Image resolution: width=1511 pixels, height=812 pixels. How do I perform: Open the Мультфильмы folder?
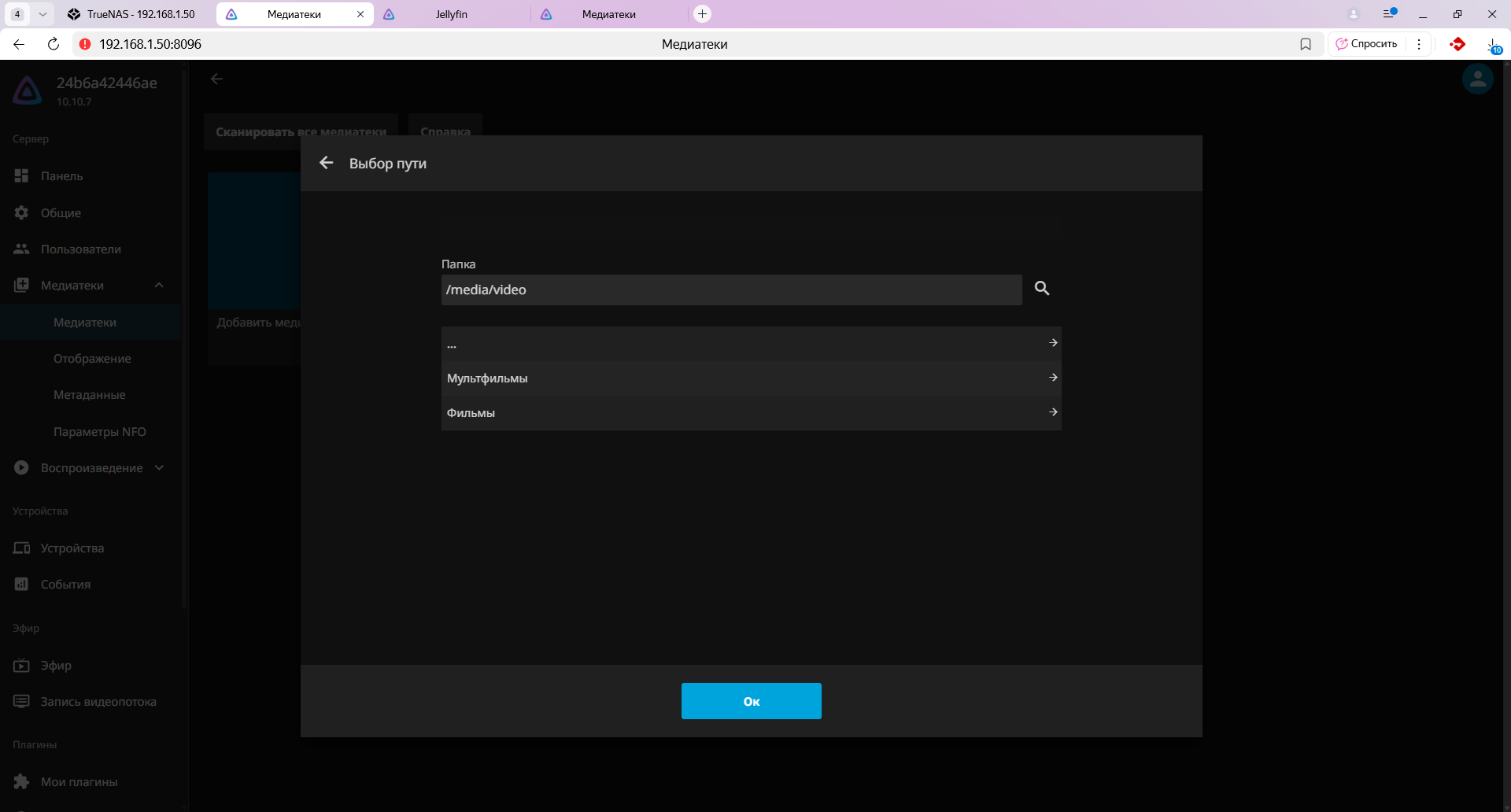[x=751, y=378]
